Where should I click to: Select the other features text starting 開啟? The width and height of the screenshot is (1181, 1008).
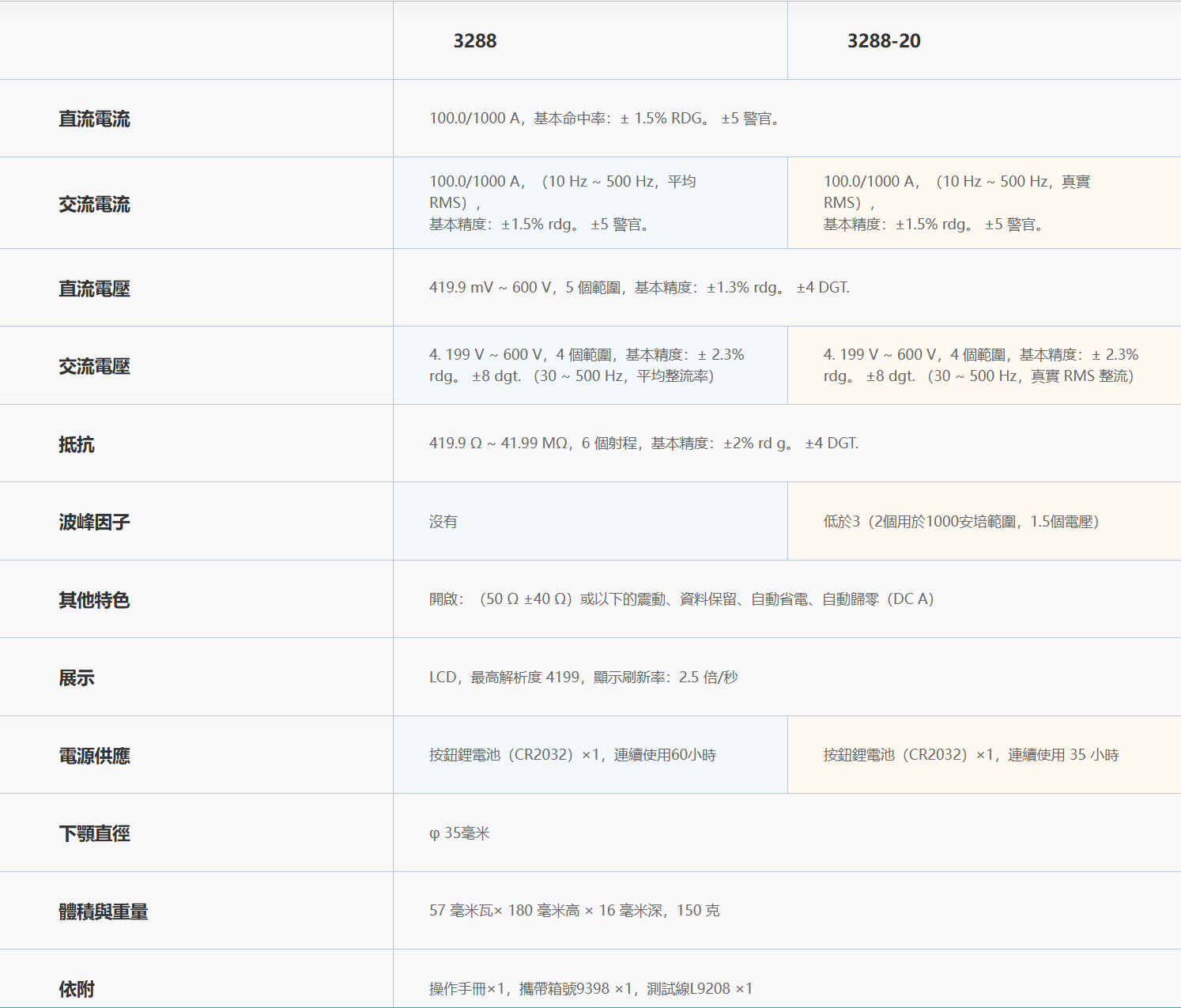point(682,599)
